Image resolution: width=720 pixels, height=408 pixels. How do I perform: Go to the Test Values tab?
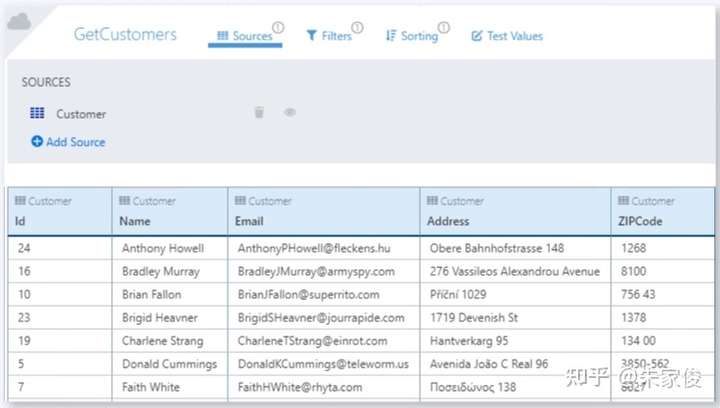click(507, 36)
